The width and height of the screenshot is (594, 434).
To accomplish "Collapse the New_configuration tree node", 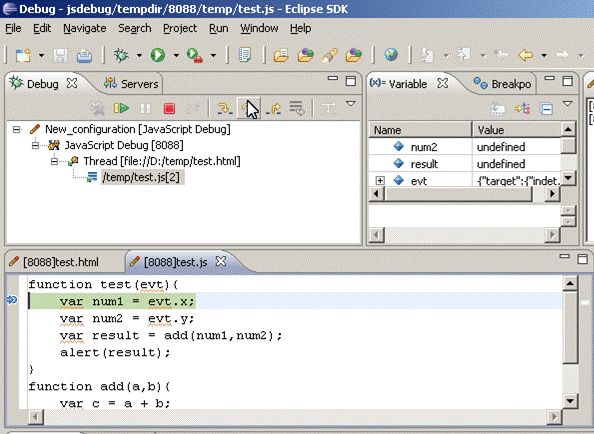I will [16, 130].
